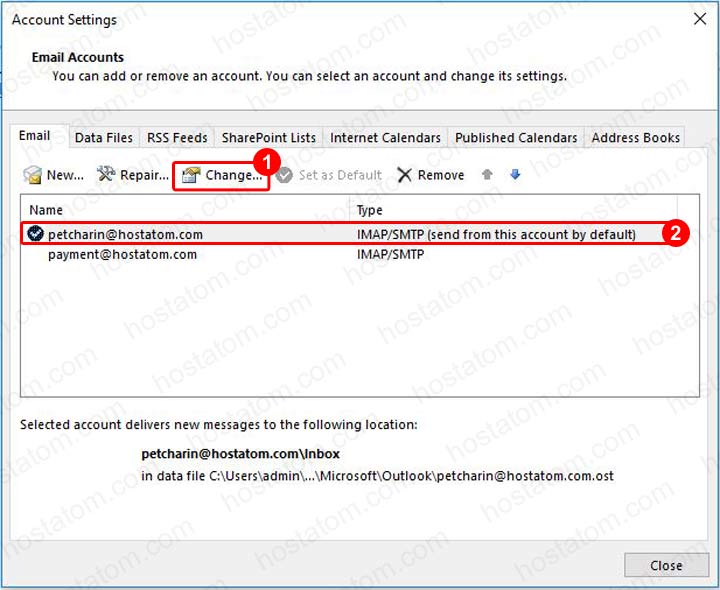
Task: Select the Email tab
Action: (x=34, y=137)
